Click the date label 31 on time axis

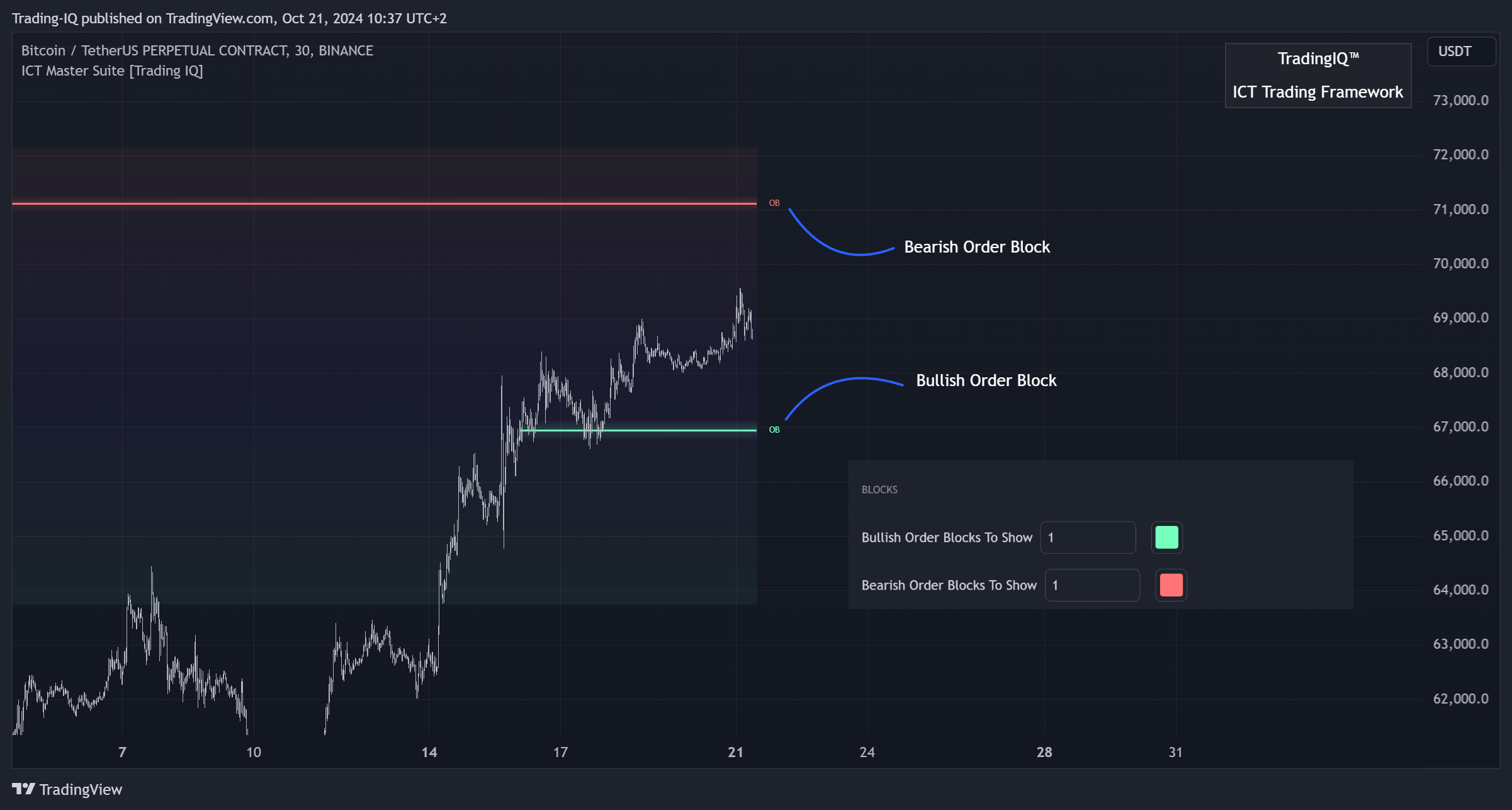[x=1175, y=752]
